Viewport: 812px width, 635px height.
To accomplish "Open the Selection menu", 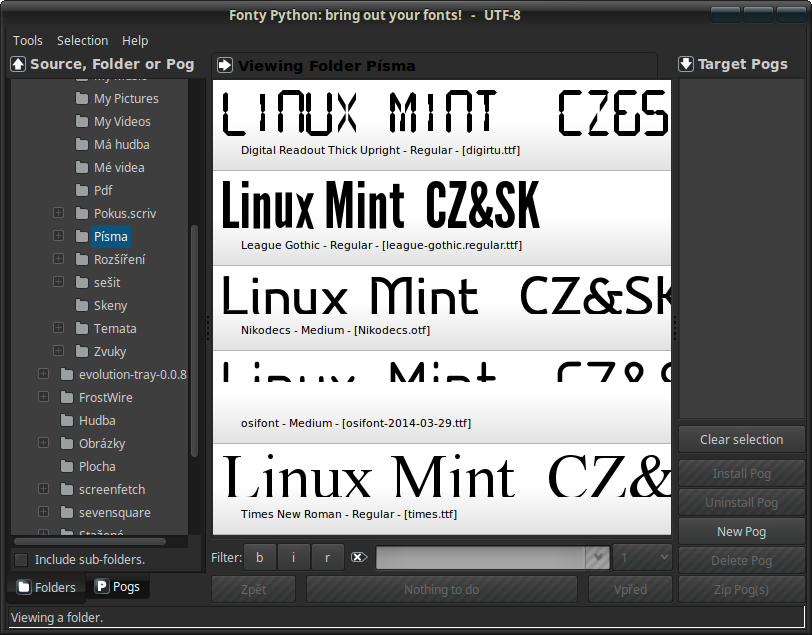I will 82,40.
